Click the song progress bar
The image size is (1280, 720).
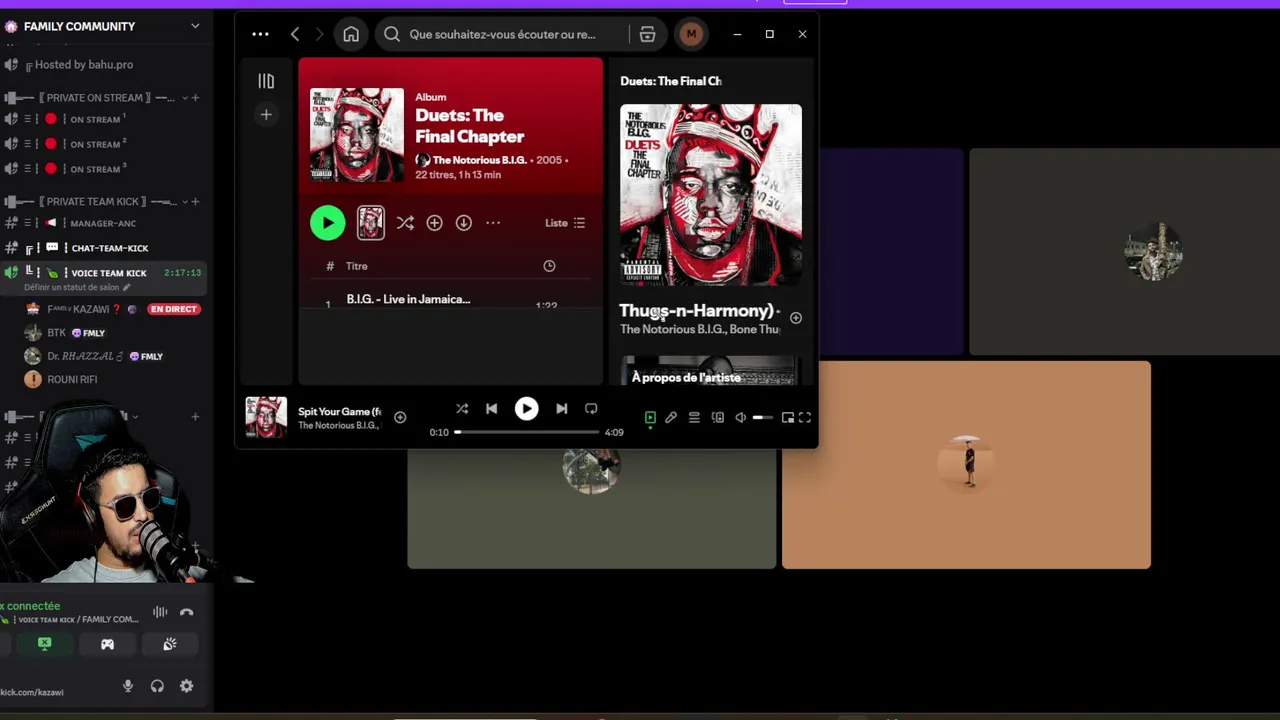tap(527, 432)
